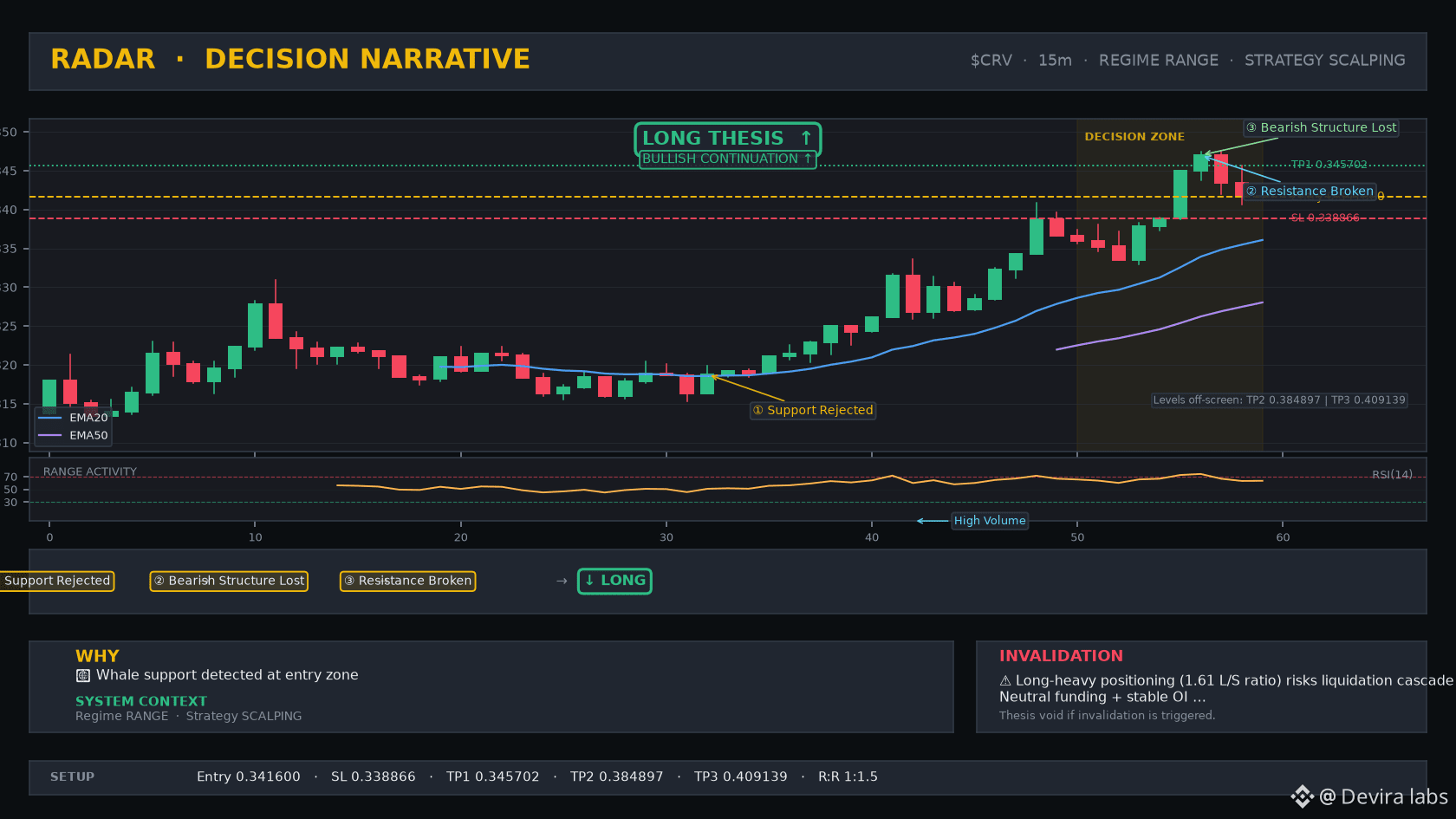
Task: Click the LONG THESIS badge above the chart
Action: [x=727, y=139]
